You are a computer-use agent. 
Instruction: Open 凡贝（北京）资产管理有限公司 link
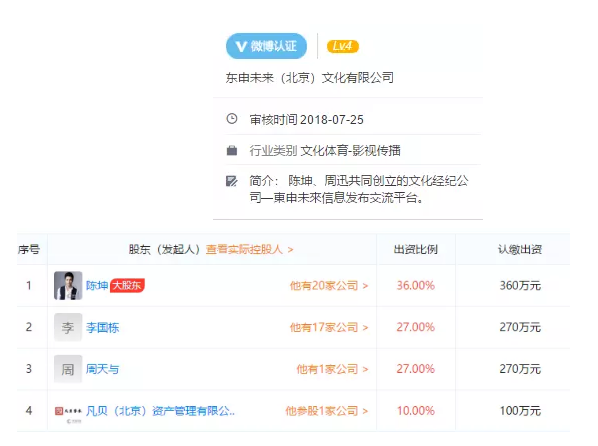click(160, 411)
